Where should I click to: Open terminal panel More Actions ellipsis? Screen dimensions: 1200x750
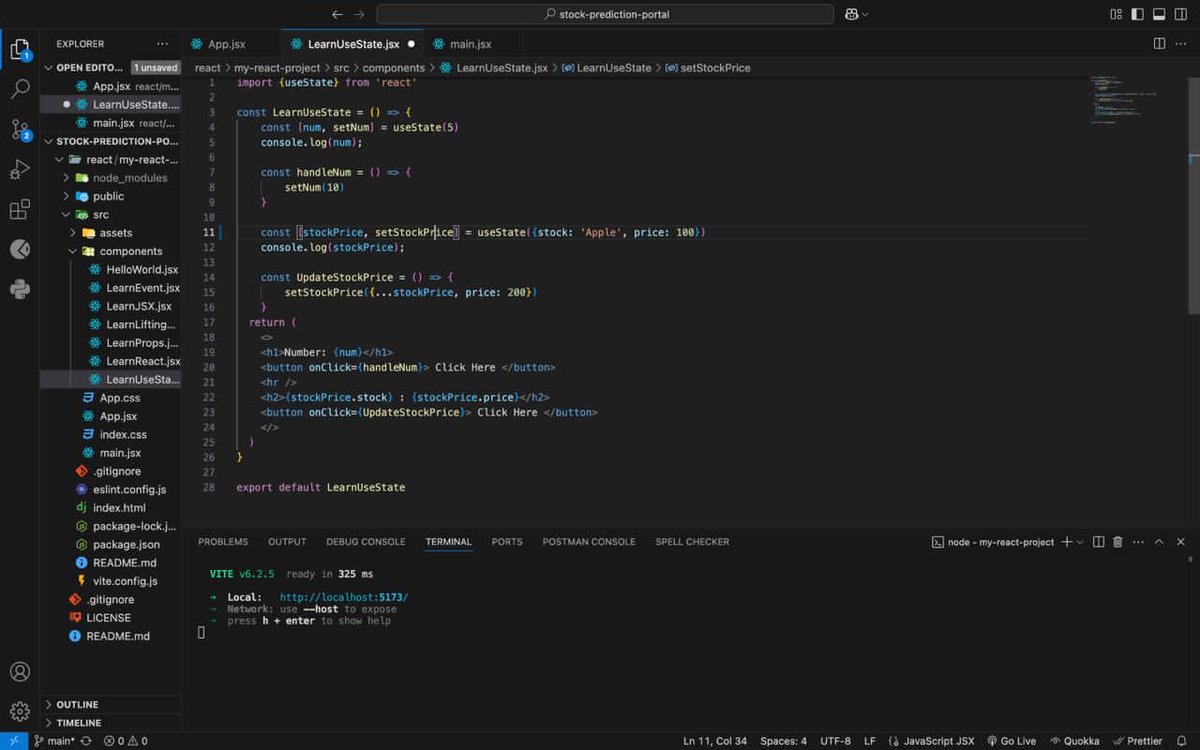click(1138, 542)
